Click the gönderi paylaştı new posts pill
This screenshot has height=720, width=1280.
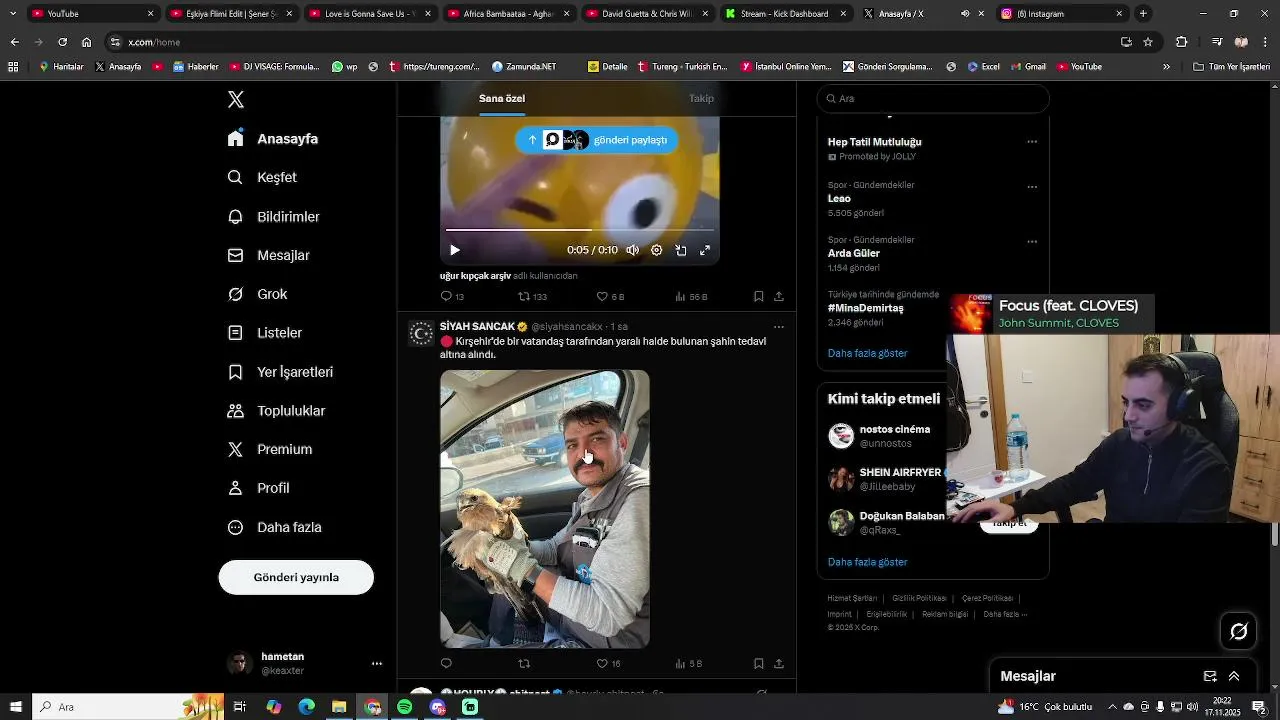tap(596, 140)
